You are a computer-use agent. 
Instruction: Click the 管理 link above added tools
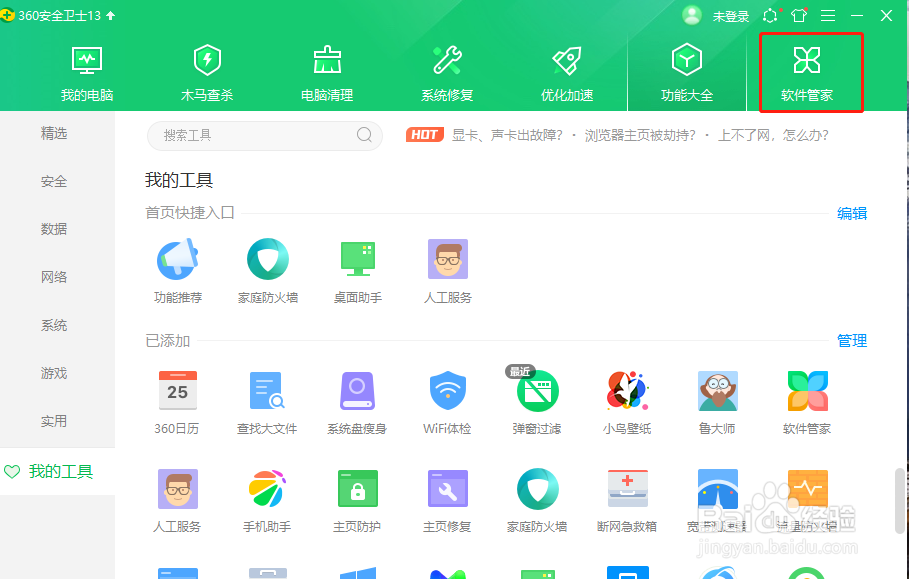pos(851,340)
